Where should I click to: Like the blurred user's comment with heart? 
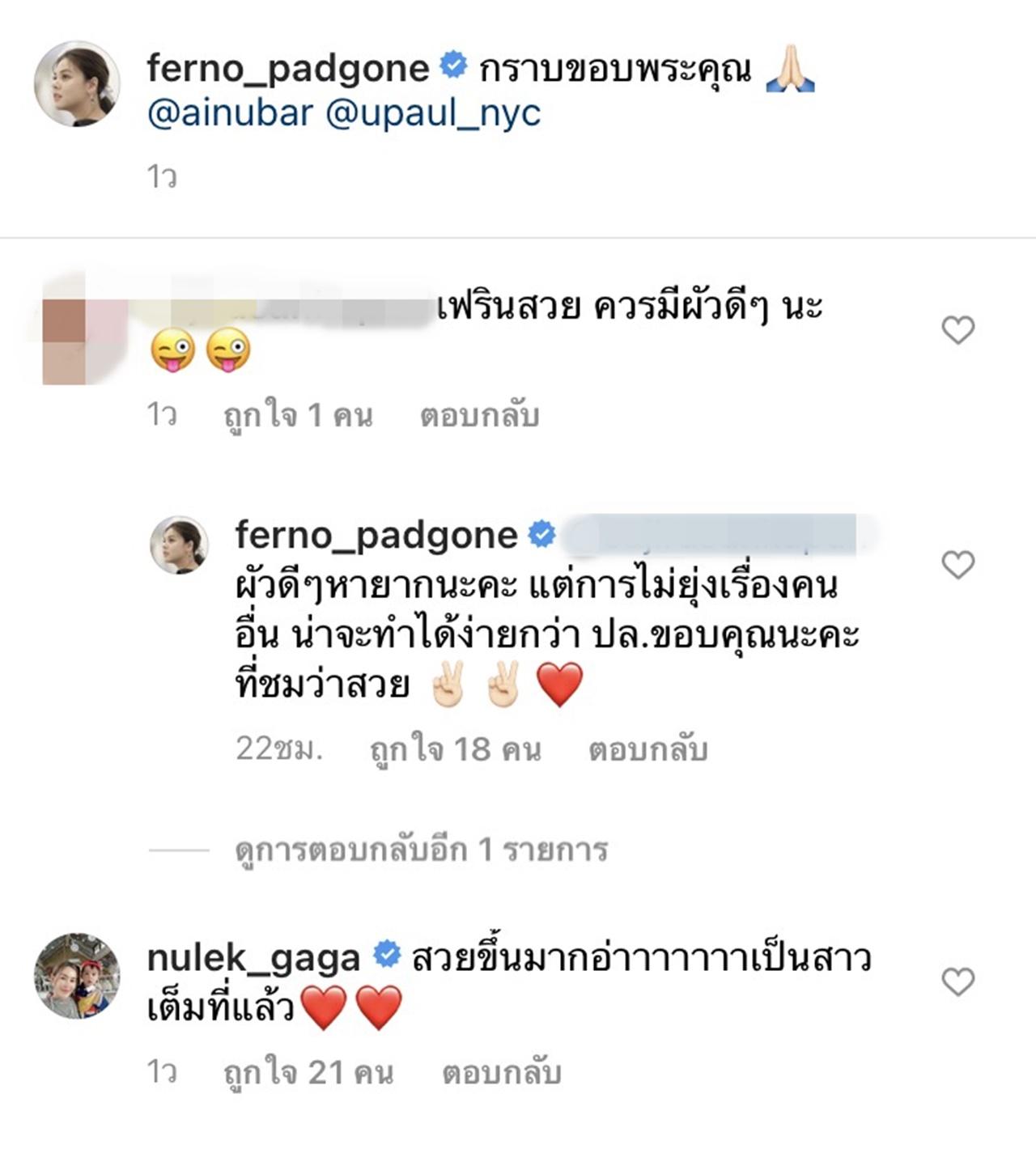tap(957, 330)
